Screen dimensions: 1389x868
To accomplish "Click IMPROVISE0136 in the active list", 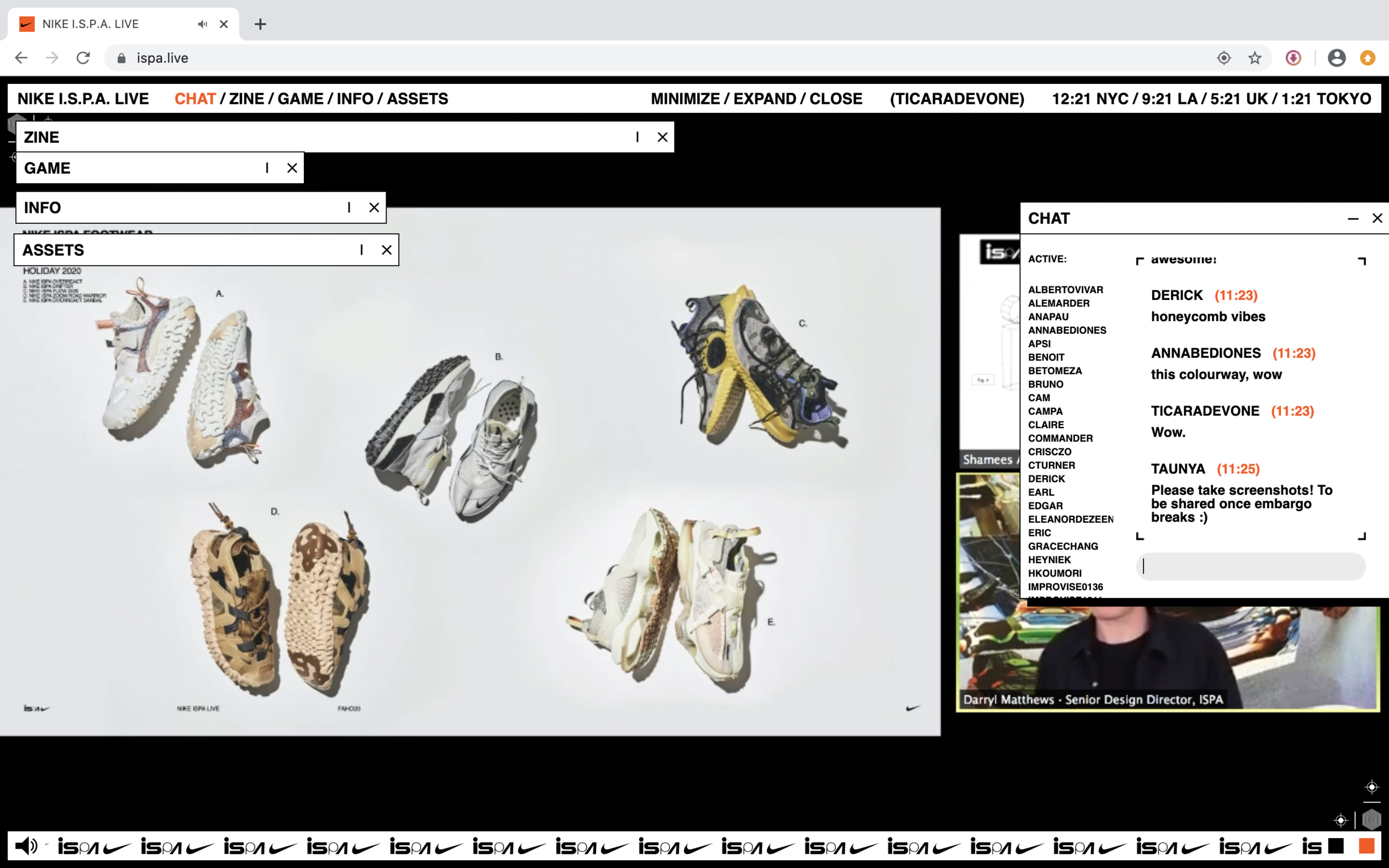I will point(1066,586).
